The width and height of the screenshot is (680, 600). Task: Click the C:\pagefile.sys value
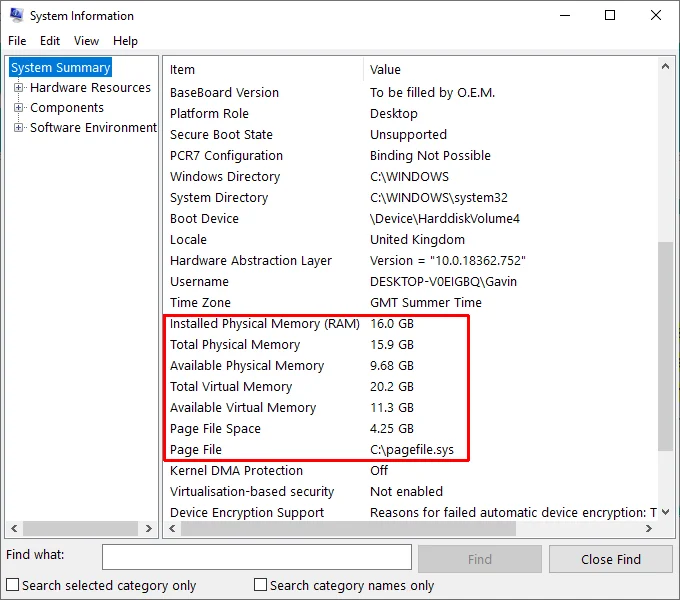pos(412,450)
